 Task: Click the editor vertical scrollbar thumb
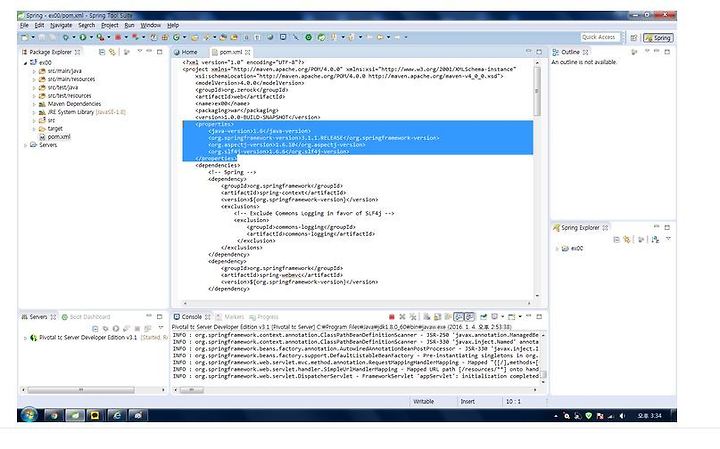click(537, 91)
